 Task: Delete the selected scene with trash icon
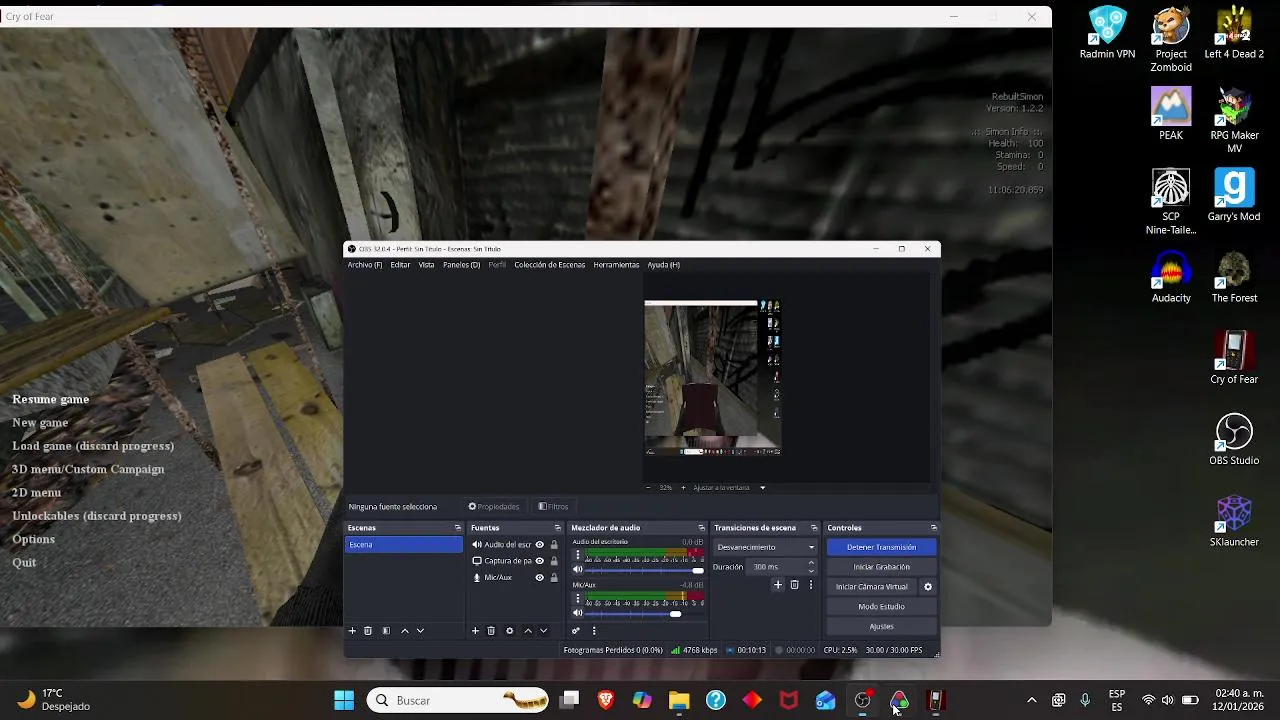tap(368, 631)
